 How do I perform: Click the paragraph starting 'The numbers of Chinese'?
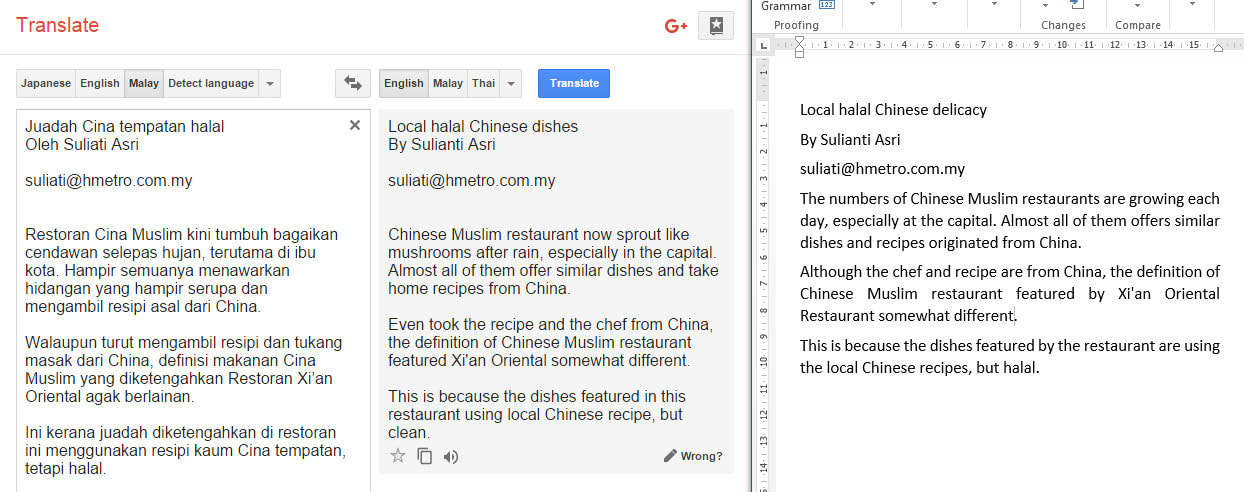[1010, 220]
